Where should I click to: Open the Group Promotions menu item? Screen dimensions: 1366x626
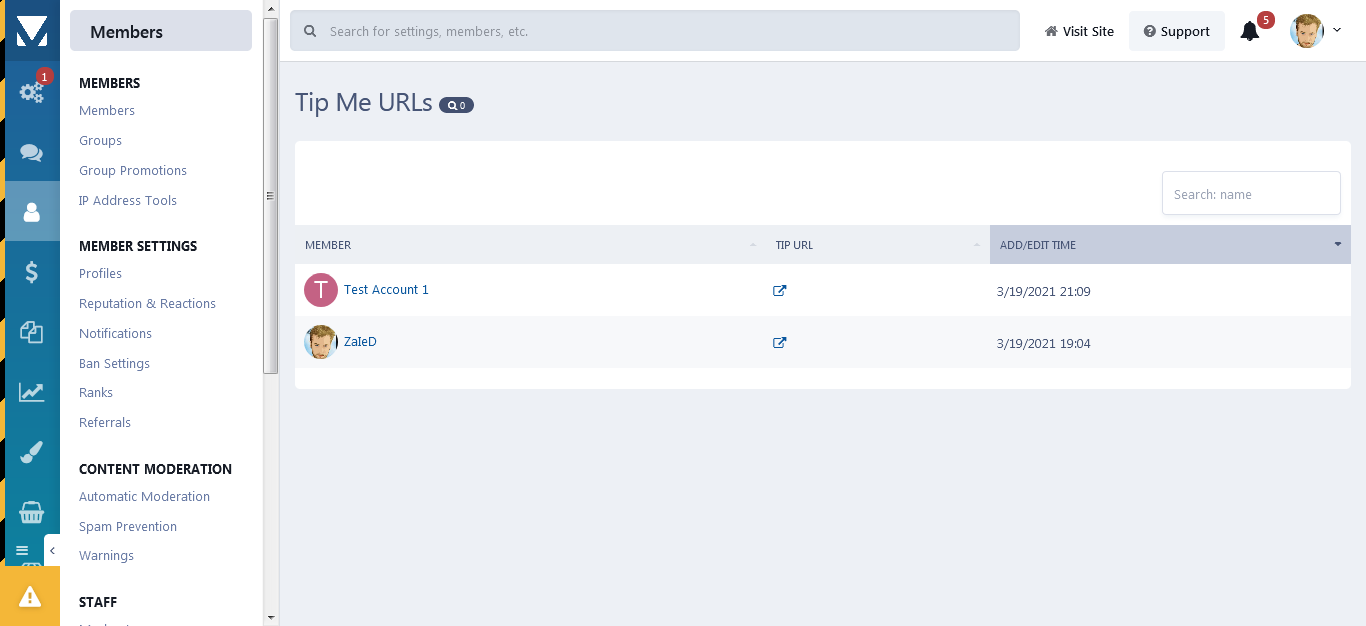133,171
